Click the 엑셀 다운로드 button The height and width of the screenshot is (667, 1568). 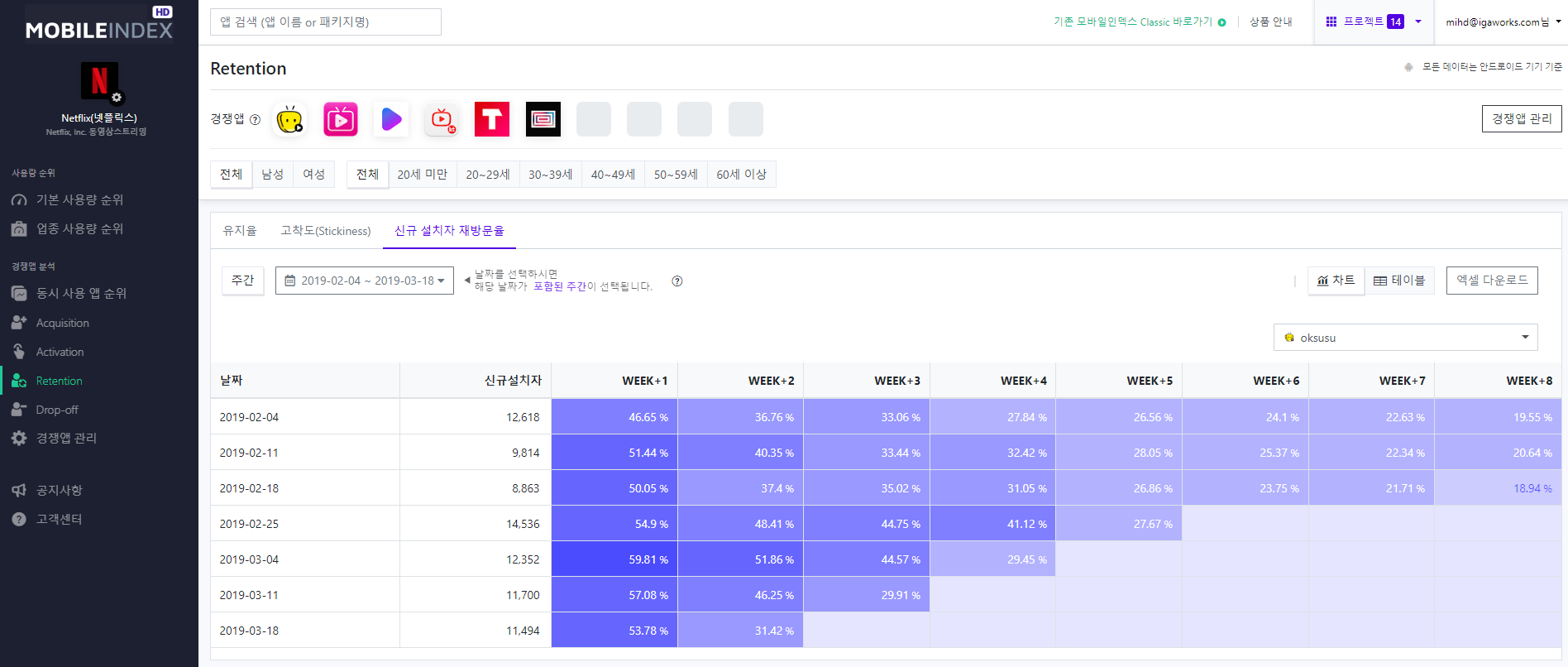(x=1493, y=281)
